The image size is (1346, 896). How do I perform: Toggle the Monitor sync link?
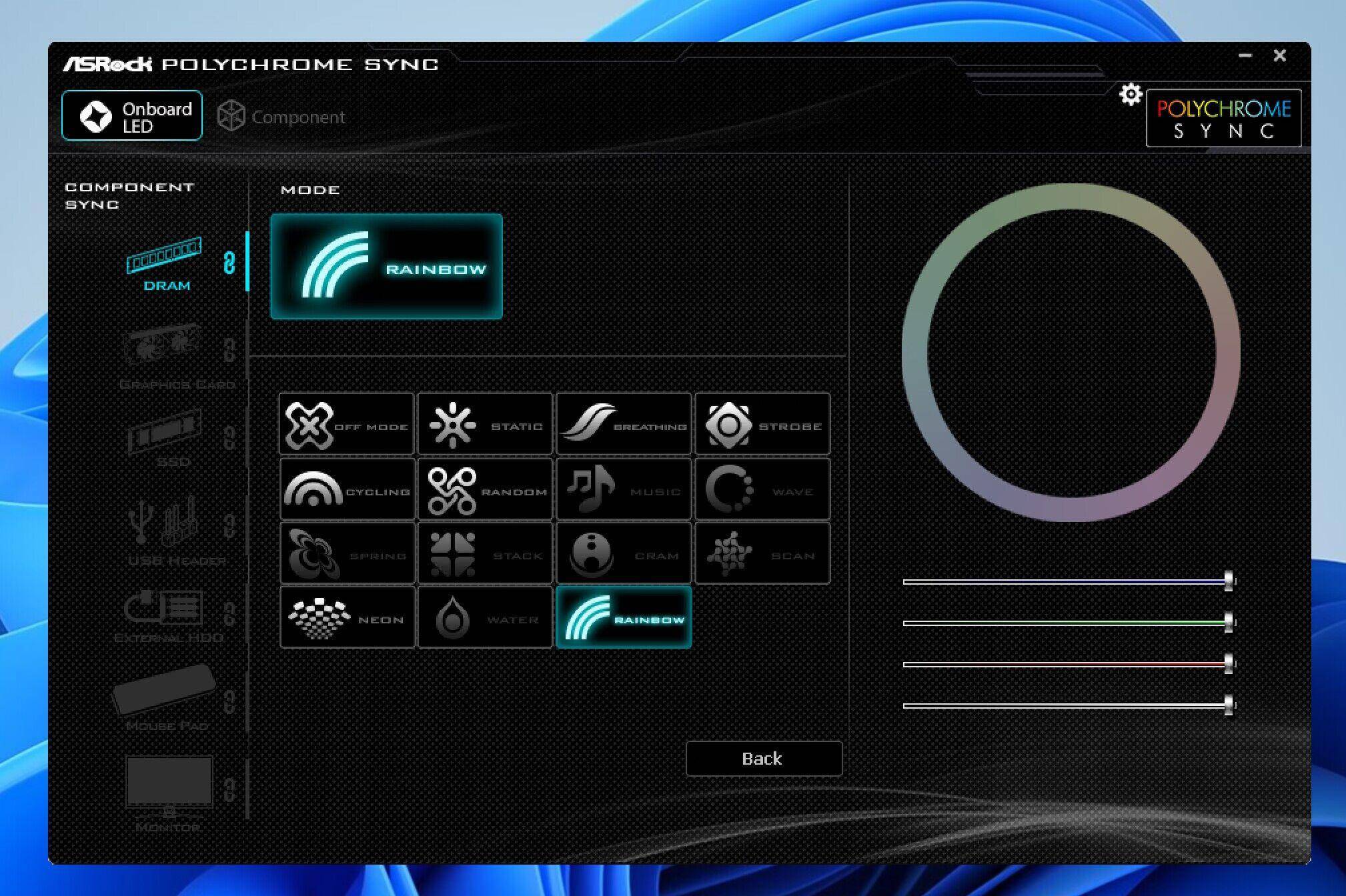(229, 789)
